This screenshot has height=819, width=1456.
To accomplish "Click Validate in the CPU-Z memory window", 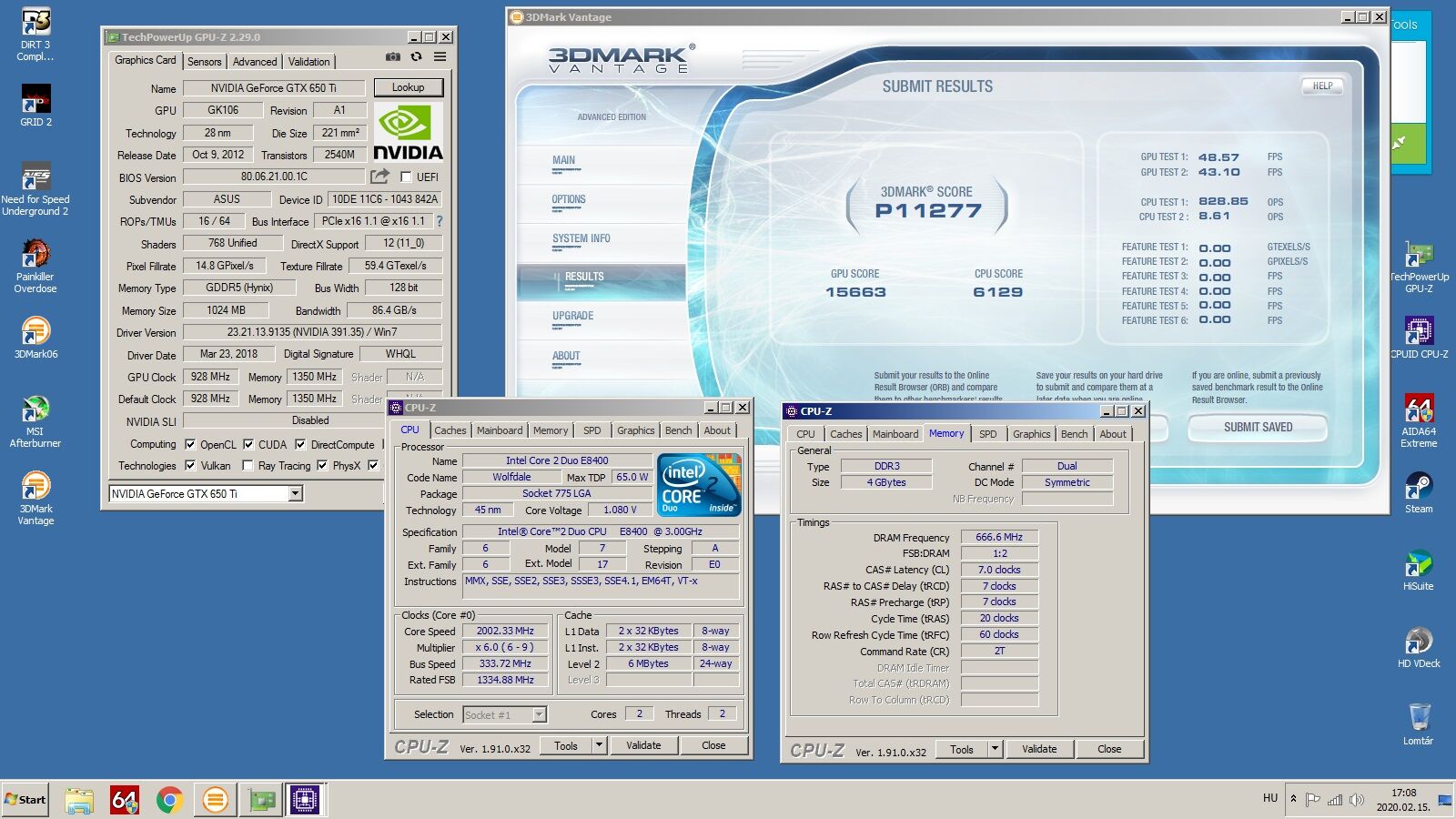I will pyautogui.click(x=1039, y=749).
